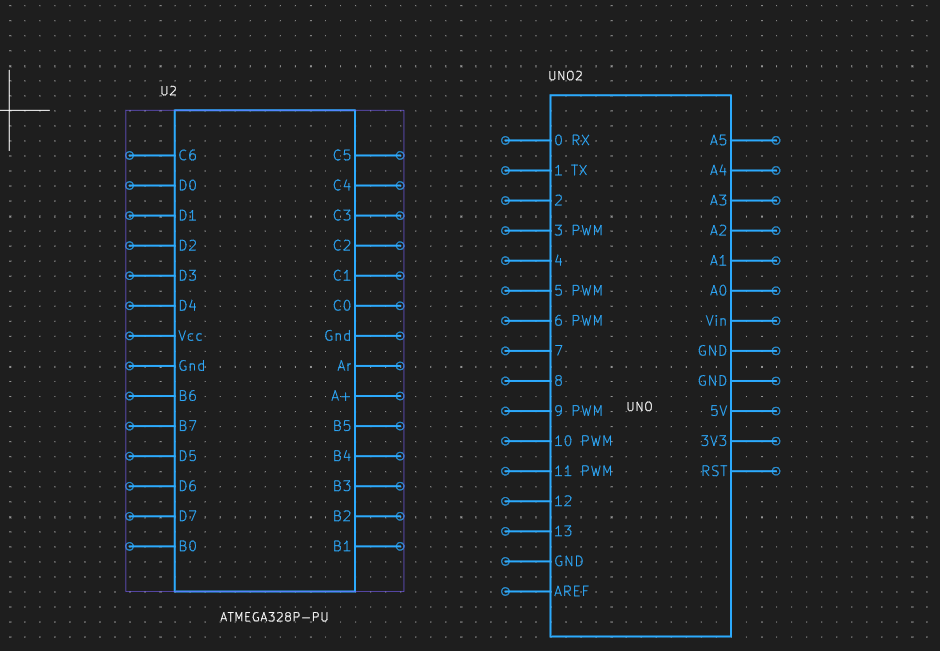This screenshot has height=651, width=940.
Task: Click the '0 RX' pin label on UNO
Action: point(572,140)
